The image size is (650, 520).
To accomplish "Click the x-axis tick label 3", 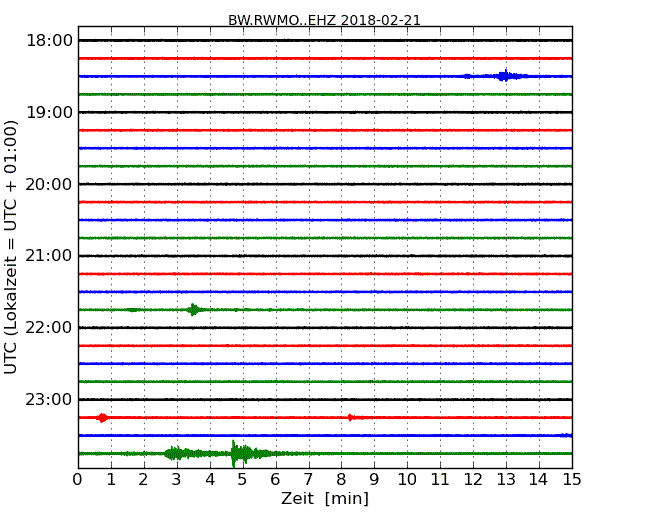I will 177,480.
